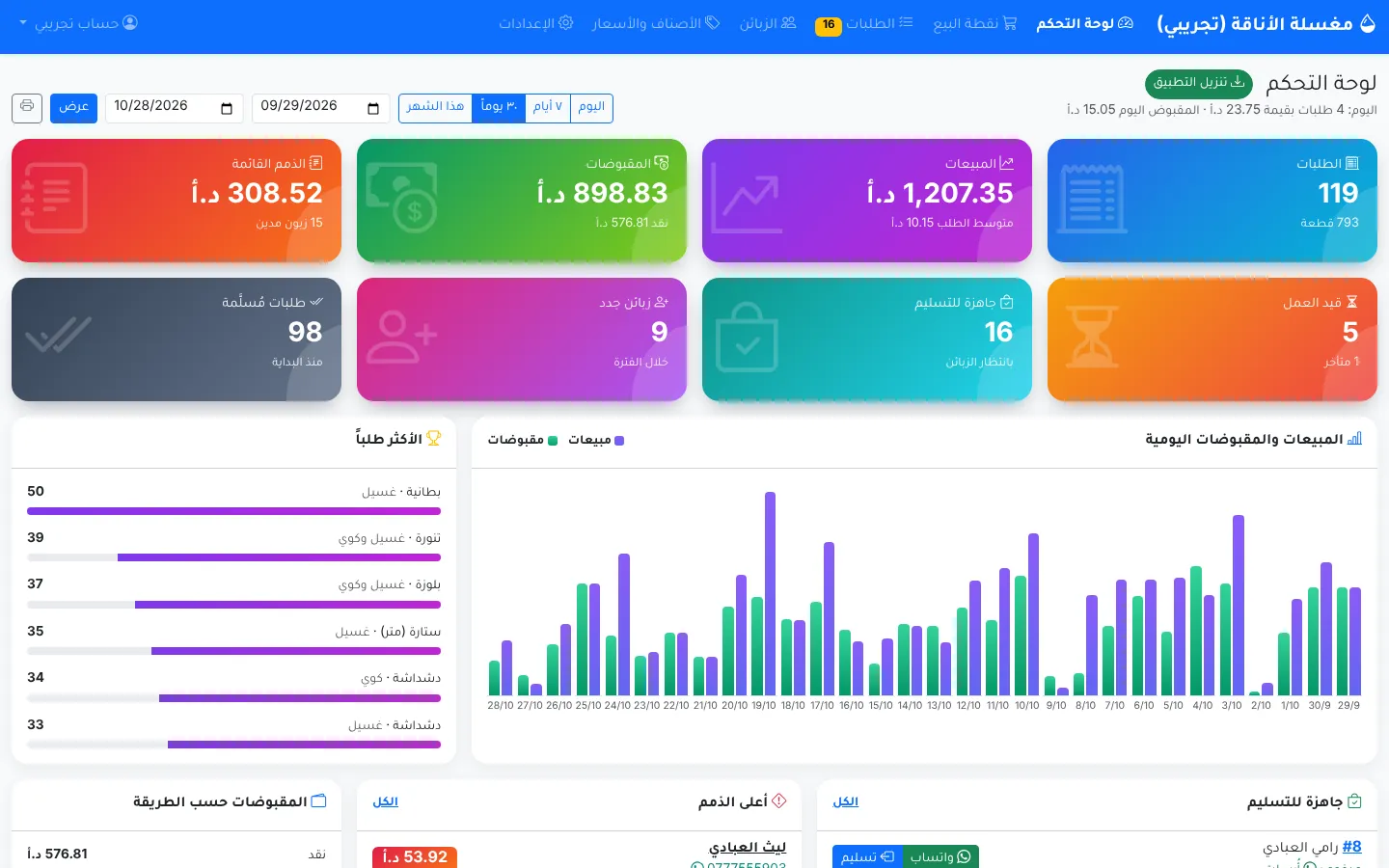Select the ٣٠ يوماً date range option
This screenshot has width=1389, height=868.
(x=499, y=107)
